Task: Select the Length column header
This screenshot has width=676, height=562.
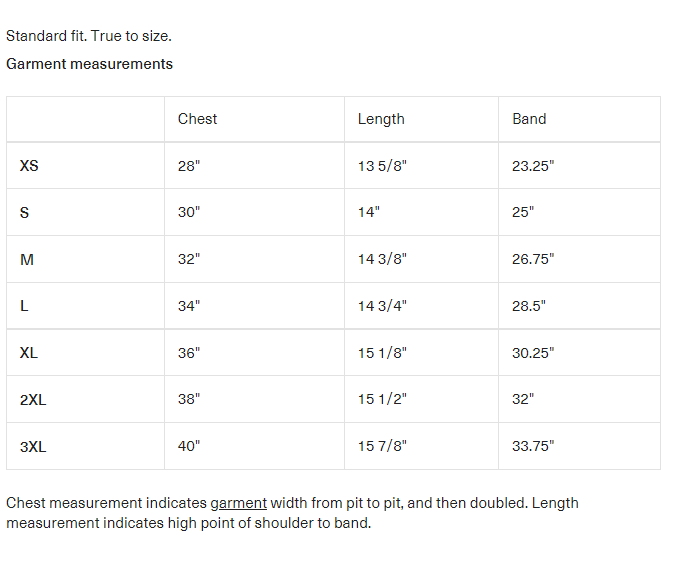Action: (x=381, y=119)
